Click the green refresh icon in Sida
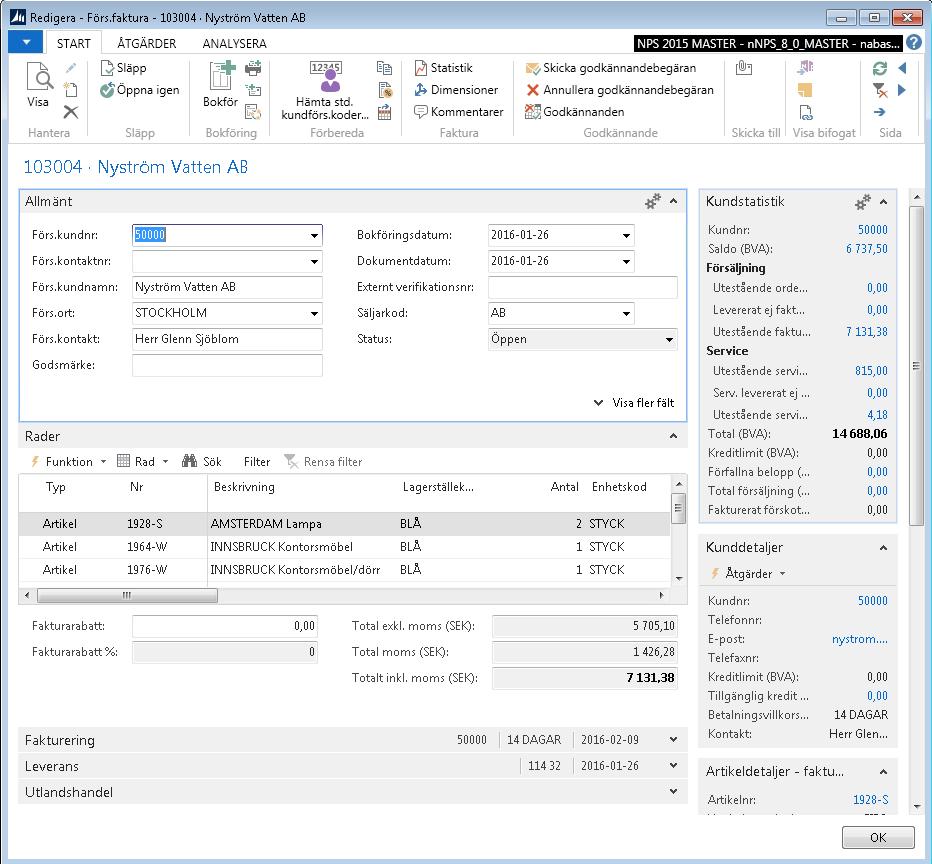Screen dimensions: 932x864 pyautogui.click(x=880, y=68)
